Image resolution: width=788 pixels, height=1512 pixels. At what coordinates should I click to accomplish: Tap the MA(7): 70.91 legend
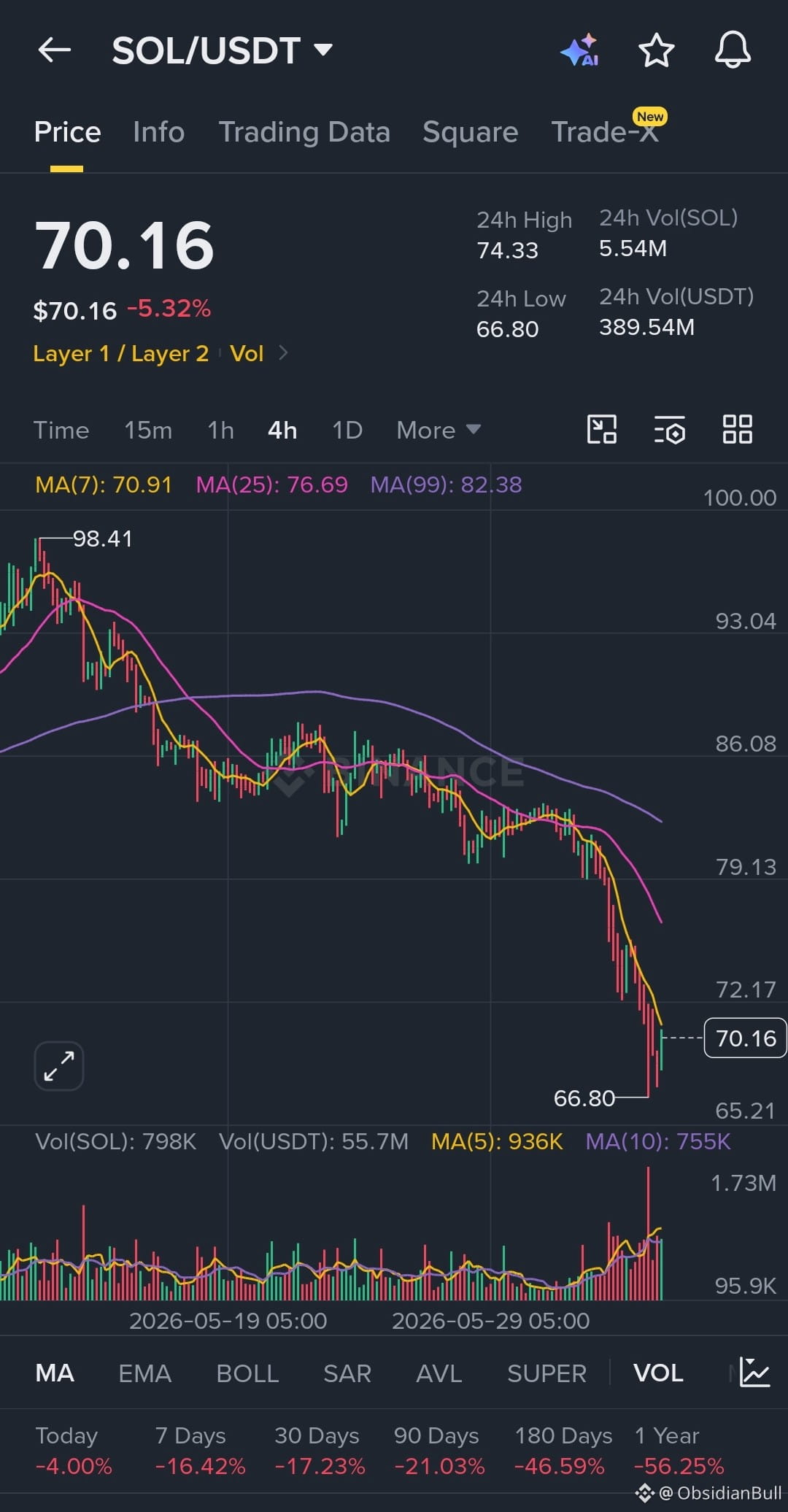[104, 485]
